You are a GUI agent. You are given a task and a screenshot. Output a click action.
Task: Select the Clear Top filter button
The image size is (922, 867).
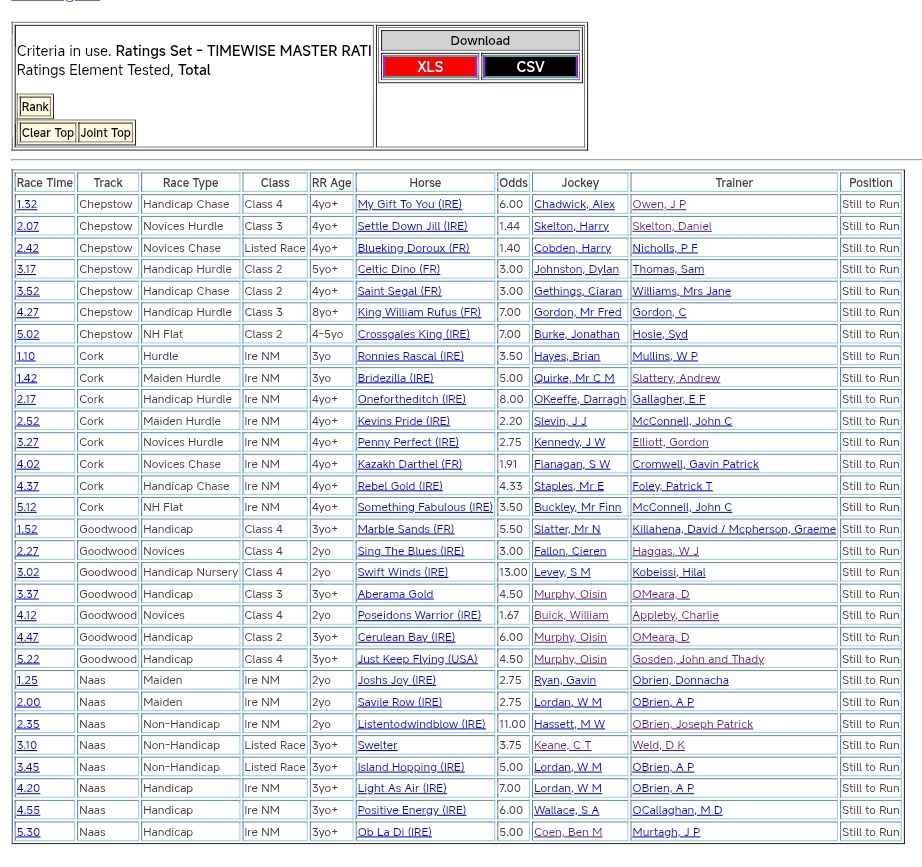[48, 133]
